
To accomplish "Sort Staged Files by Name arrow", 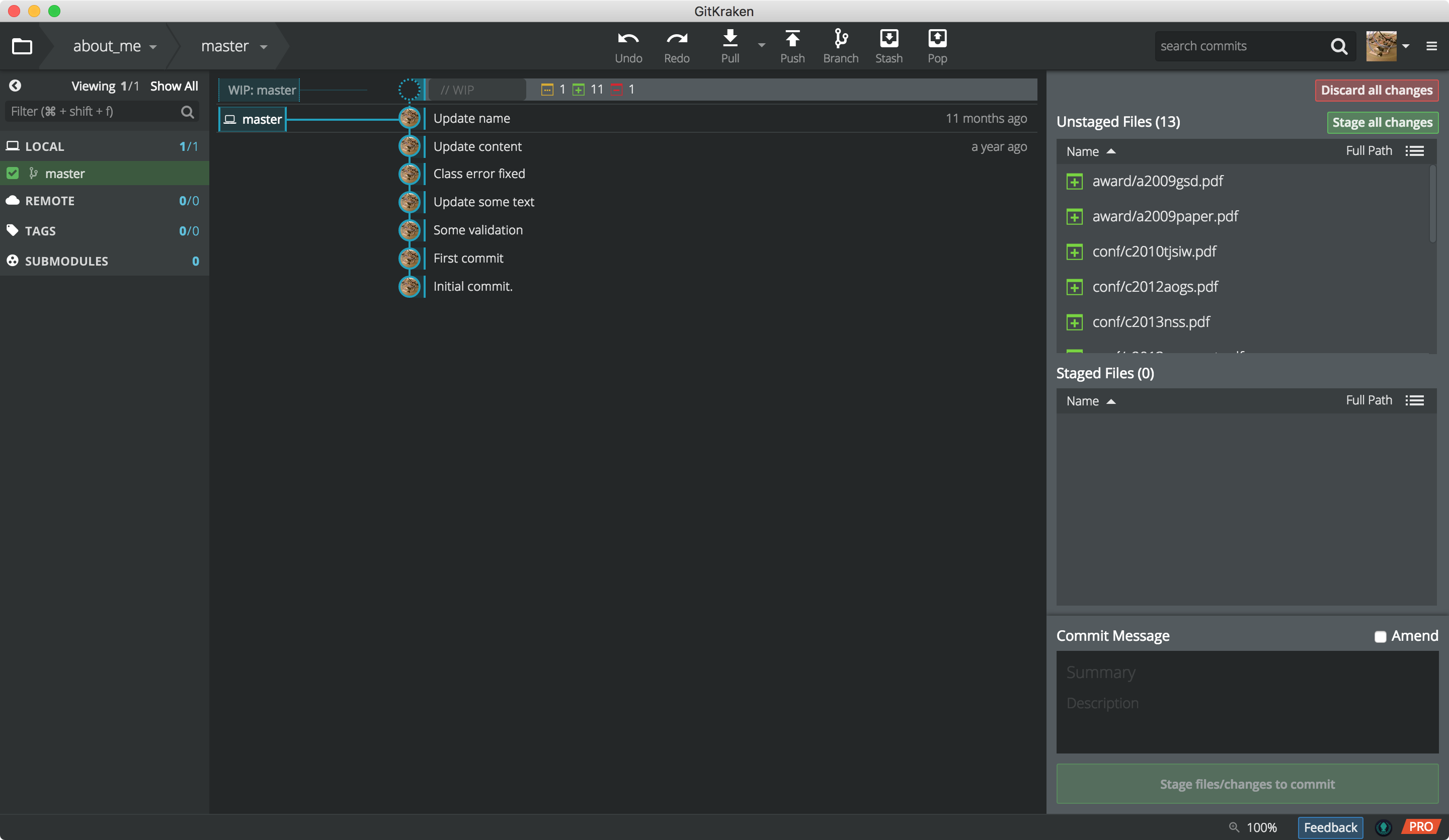I will (x=1111, y=401).
